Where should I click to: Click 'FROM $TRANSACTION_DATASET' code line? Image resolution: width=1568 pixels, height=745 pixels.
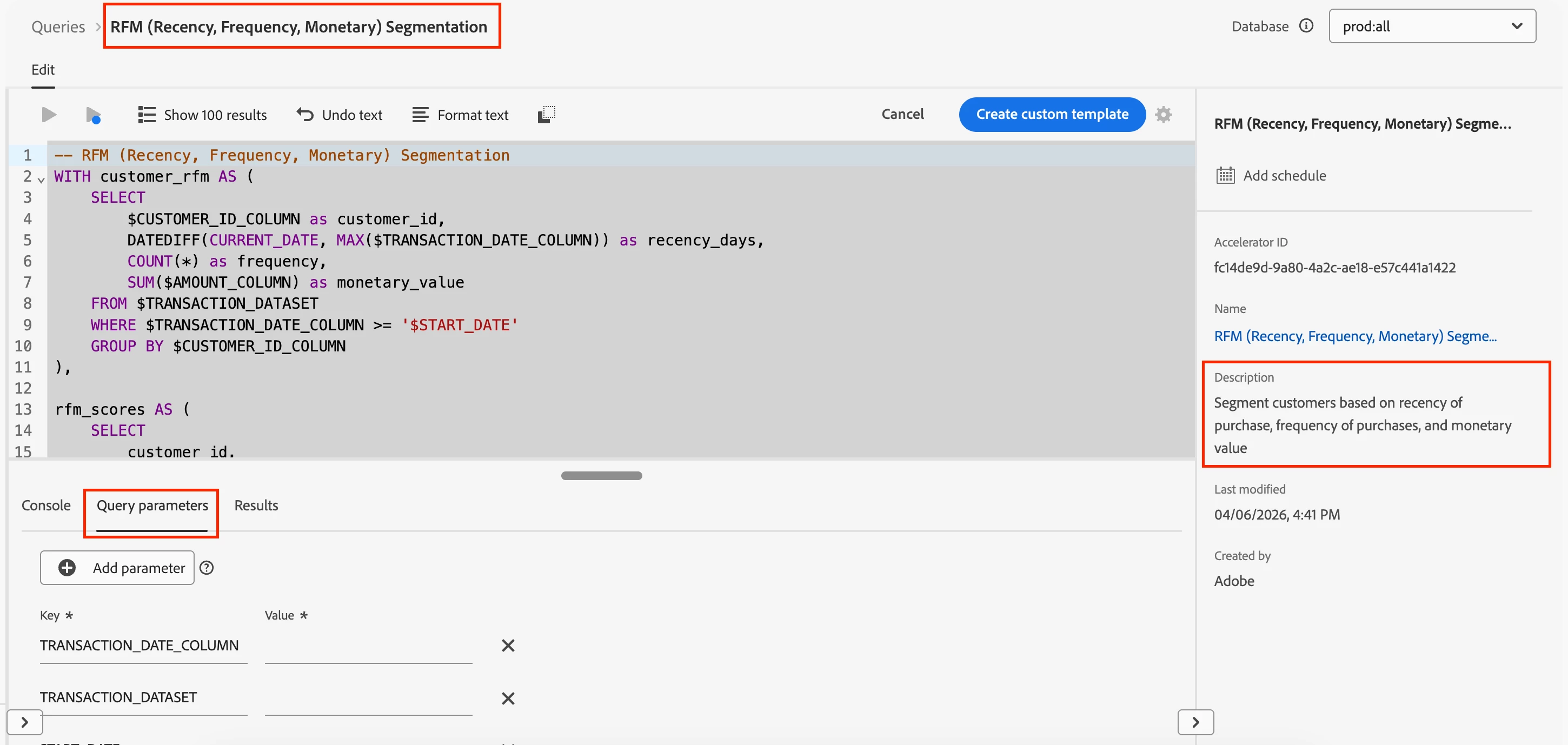point(204,303)
